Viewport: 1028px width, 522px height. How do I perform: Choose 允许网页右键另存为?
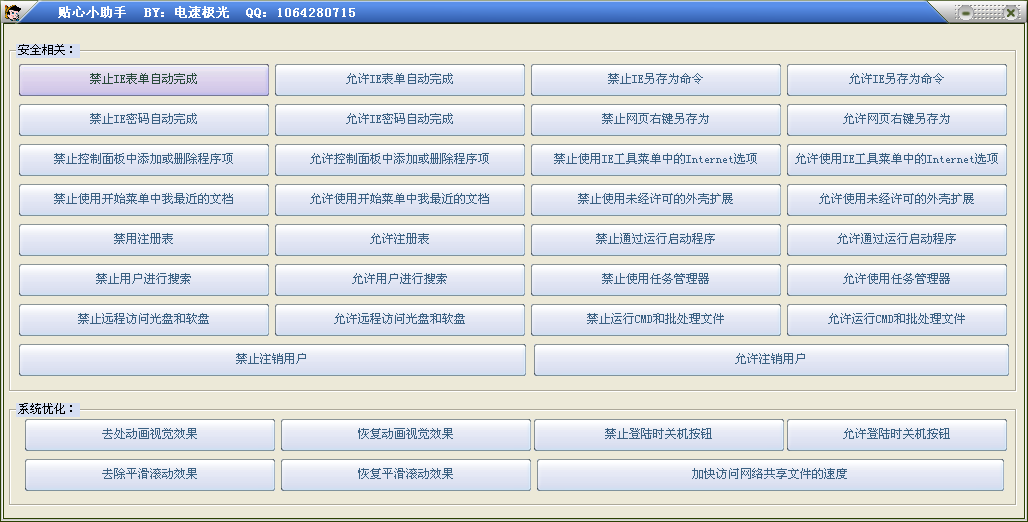897,120
